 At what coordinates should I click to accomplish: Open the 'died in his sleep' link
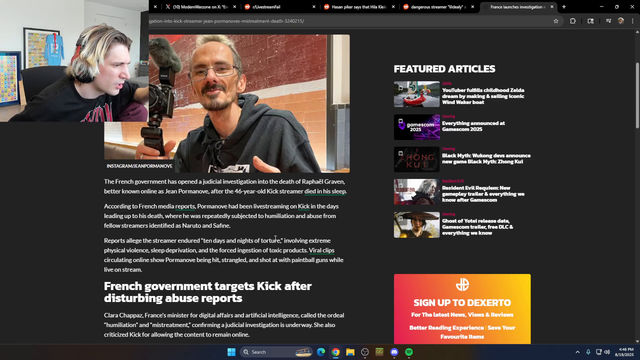(325, 191)
